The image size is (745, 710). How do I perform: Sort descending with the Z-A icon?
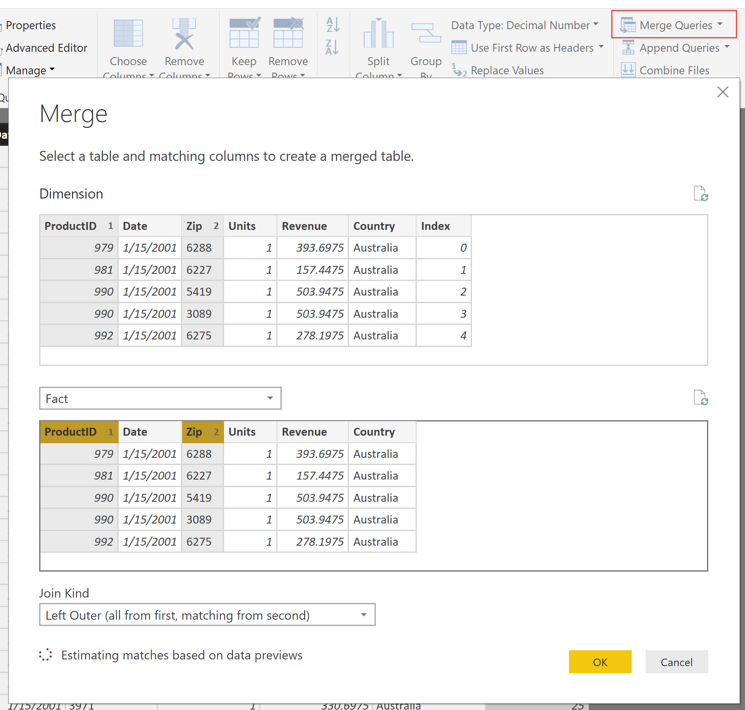point(333,47)
